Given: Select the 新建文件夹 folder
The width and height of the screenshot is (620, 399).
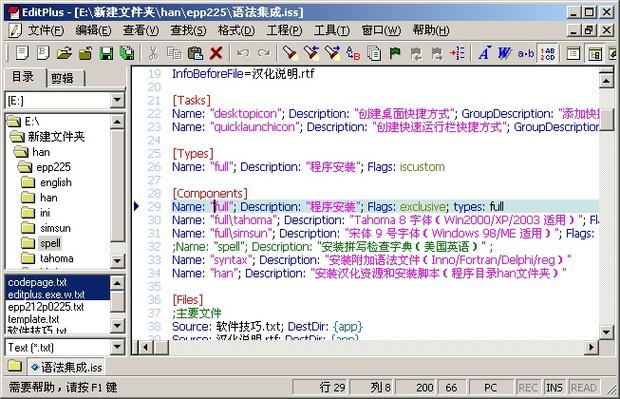Looking at the screenshot, I should click(x=56, y=137).
